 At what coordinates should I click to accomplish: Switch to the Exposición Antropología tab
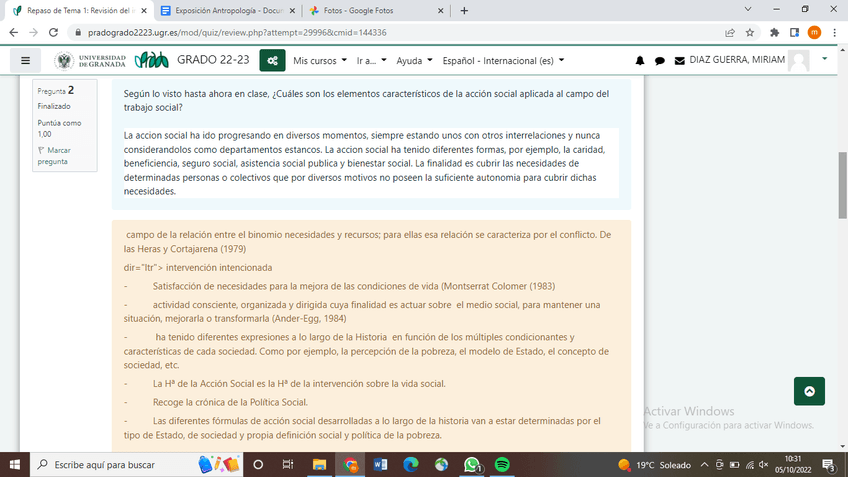[x=228, y=10]
